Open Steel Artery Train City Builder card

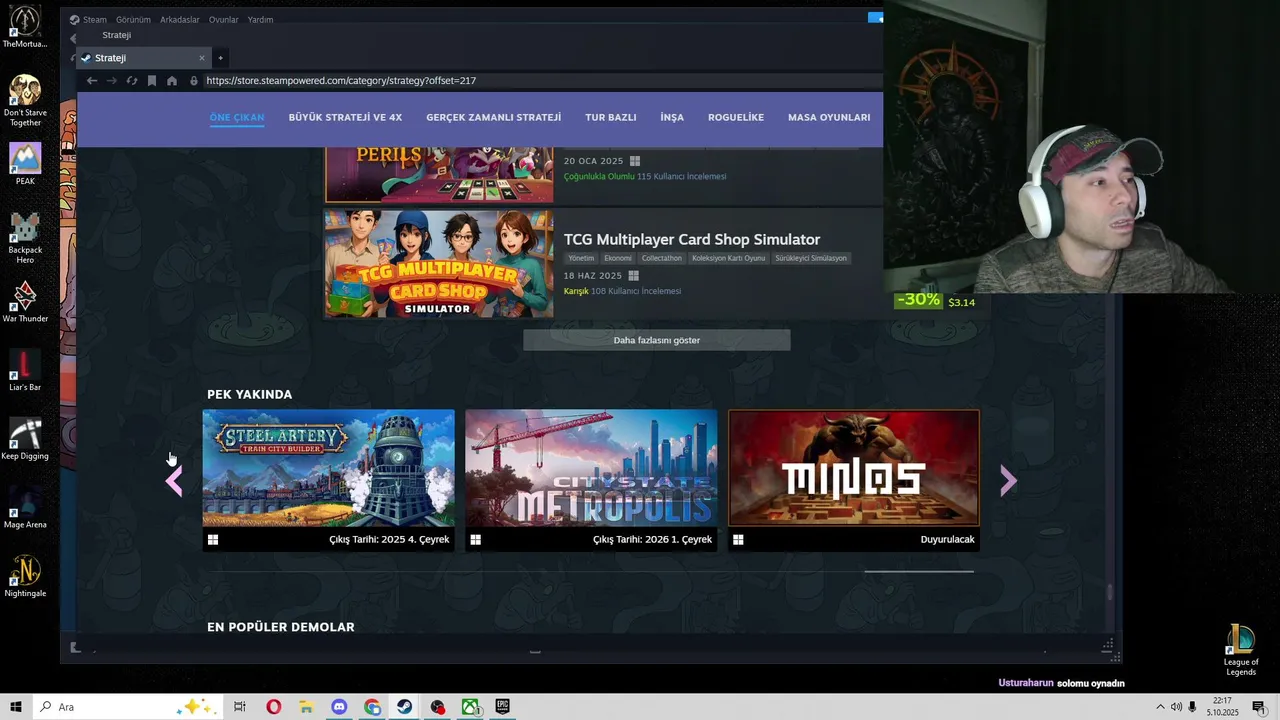(x=328, y=480)
